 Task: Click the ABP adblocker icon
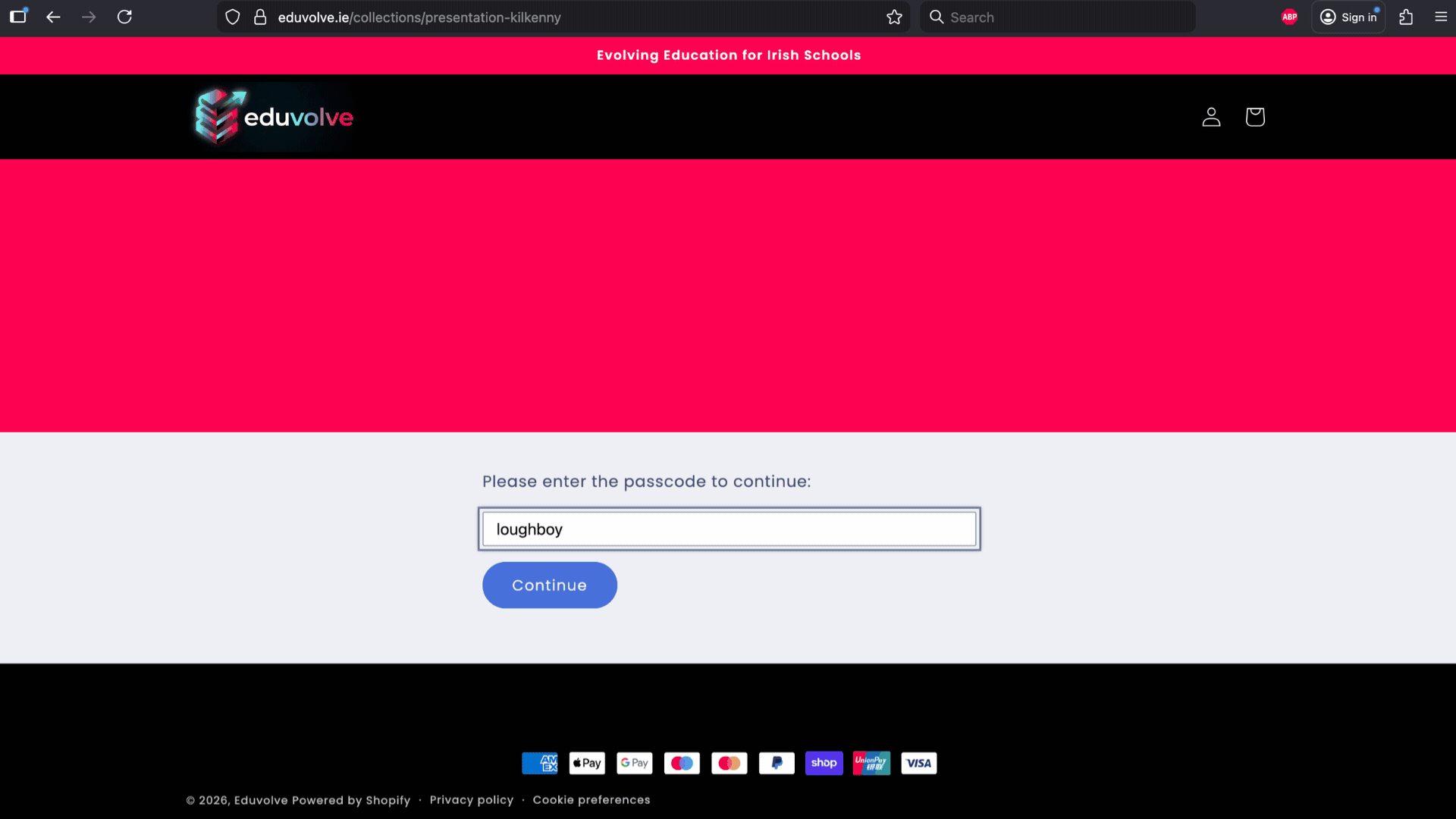[1289, 17]
